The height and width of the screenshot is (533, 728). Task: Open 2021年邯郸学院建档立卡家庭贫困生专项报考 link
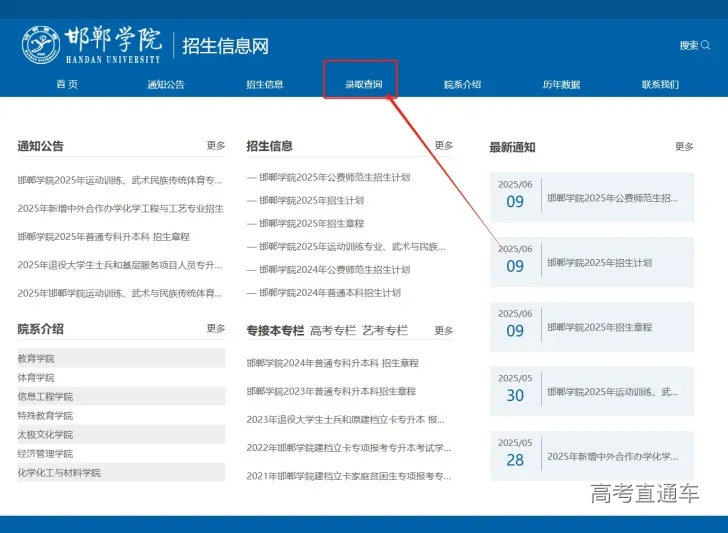(x=349, y=476)
